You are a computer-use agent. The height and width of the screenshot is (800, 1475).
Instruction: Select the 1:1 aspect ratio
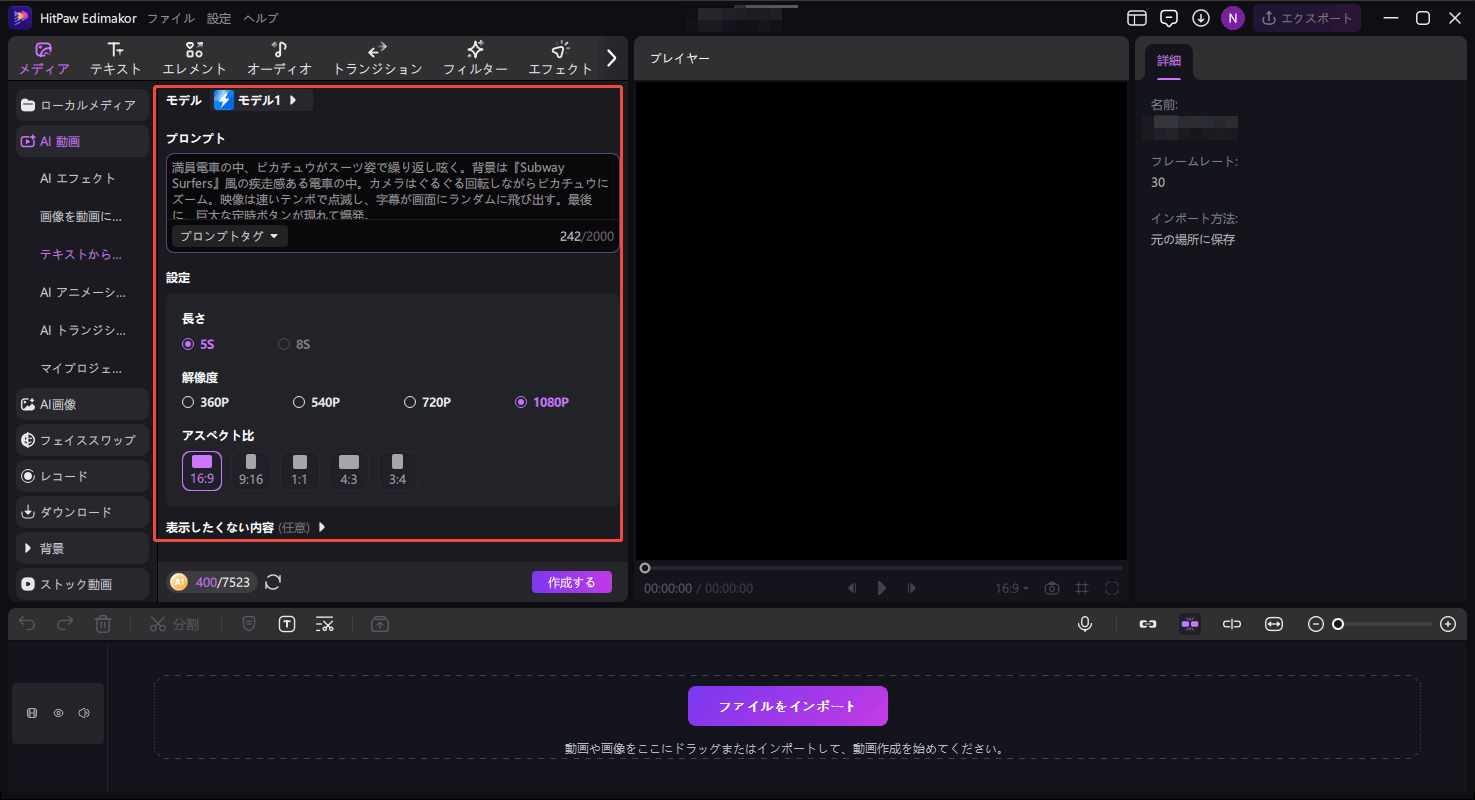pos(300,470)
